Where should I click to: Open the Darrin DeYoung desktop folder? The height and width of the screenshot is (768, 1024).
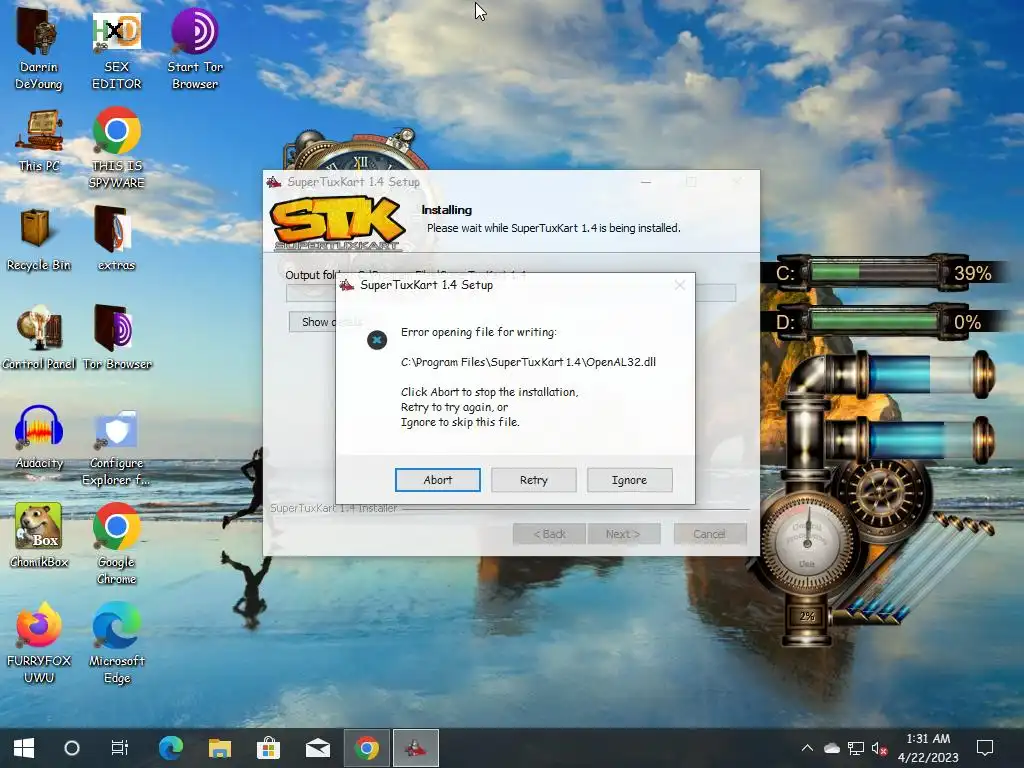click(x=39, y=49)
